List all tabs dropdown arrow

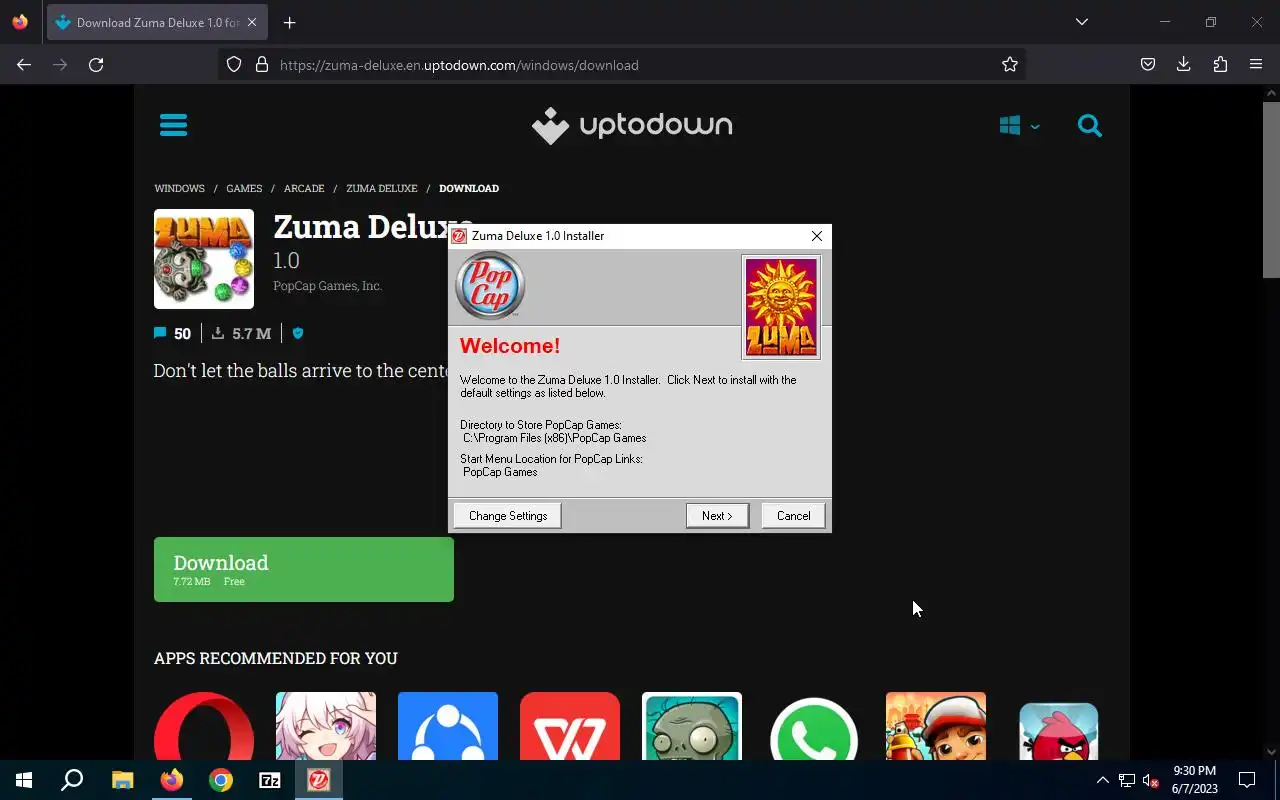1082,22
